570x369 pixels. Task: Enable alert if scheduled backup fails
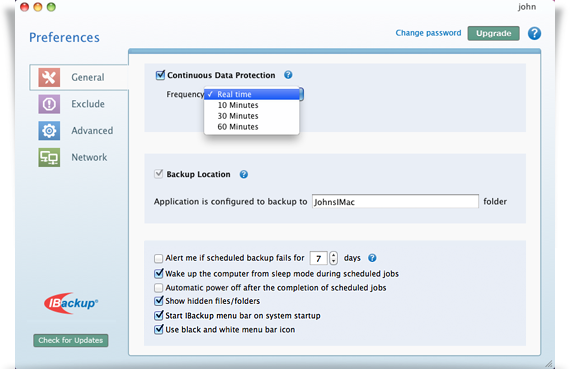[158, 258]
